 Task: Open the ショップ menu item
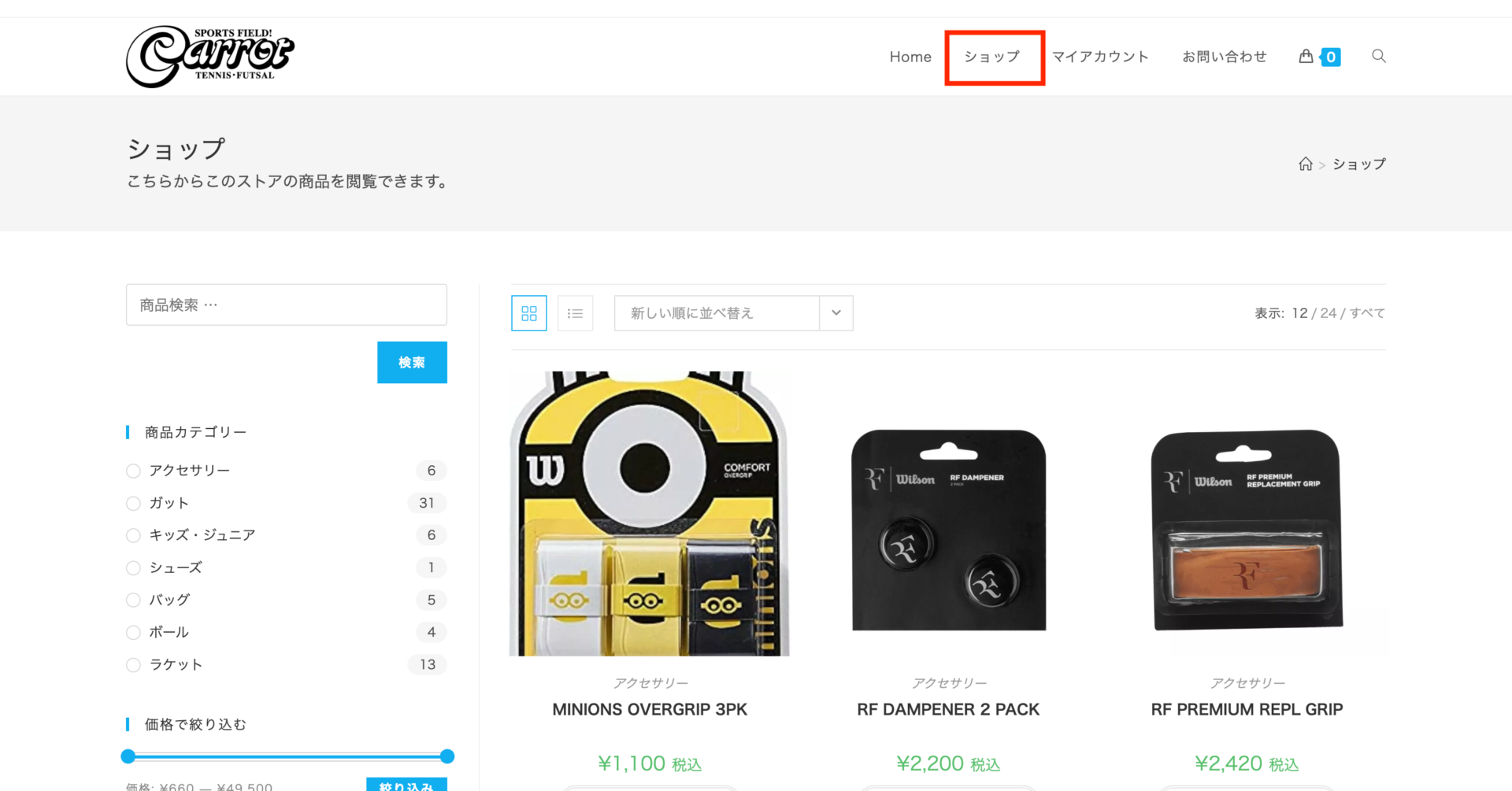pos(992,57)
